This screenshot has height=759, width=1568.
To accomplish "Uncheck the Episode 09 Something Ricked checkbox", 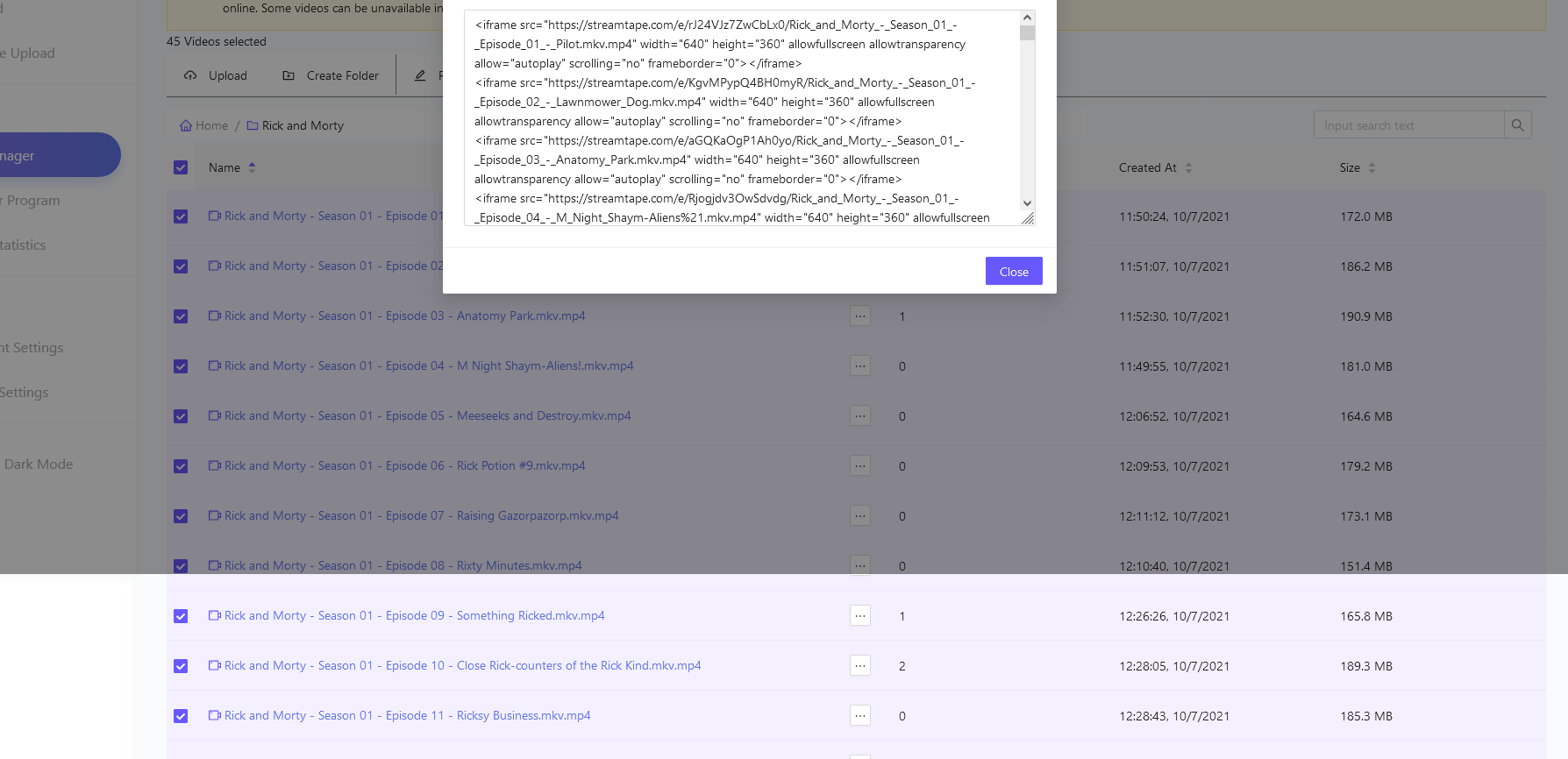I will pyautogui.click(x=181, y=616).
